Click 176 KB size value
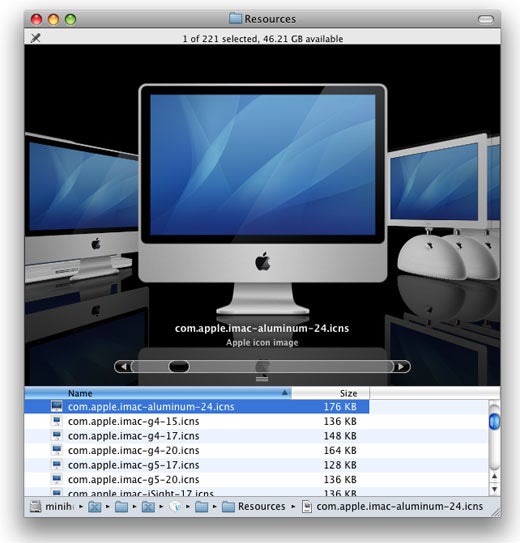Image resolution: width=520 pixels, height=543 pixels. click(x=340, y=407)
